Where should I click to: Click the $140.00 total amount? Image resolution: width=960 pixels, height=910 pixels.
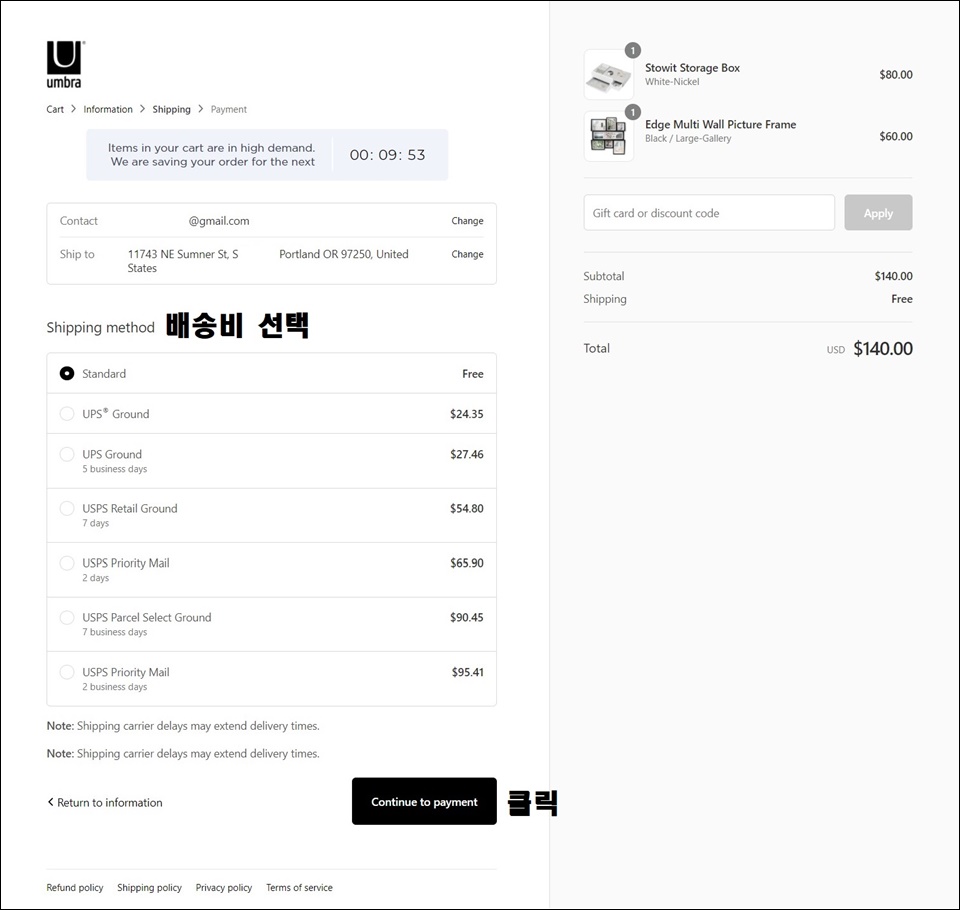point(883,348)
